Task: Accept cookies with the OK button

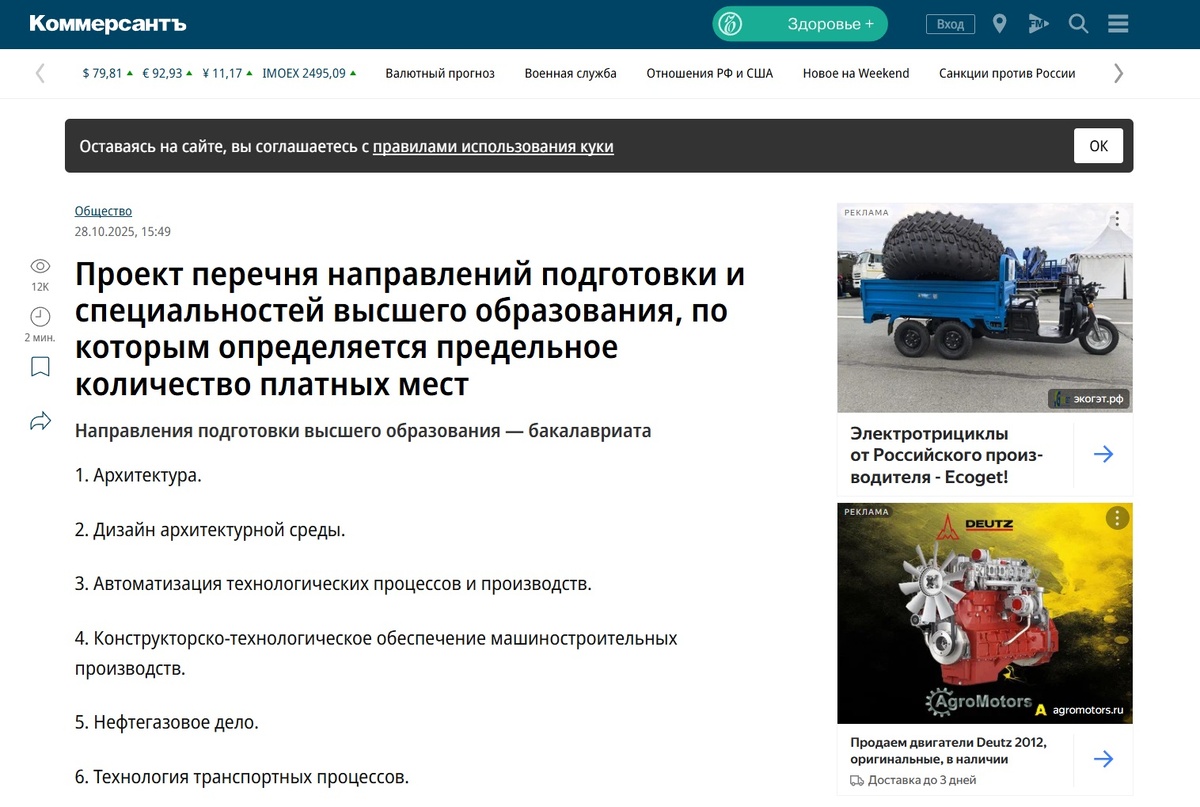Action: pos(1097,146)
